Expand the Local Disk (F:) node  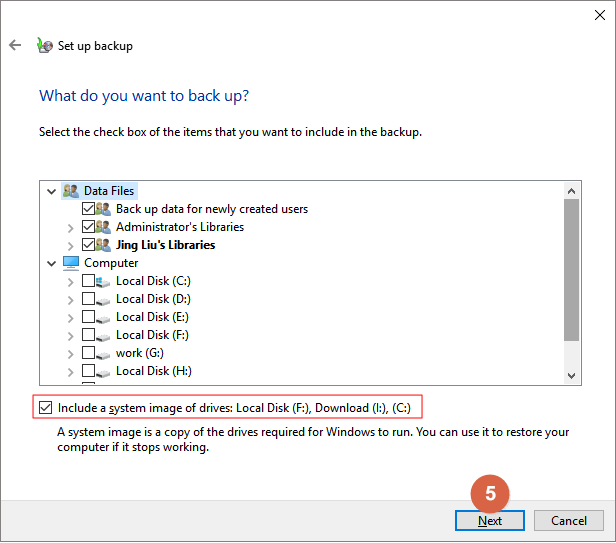(x=70, y=335)
